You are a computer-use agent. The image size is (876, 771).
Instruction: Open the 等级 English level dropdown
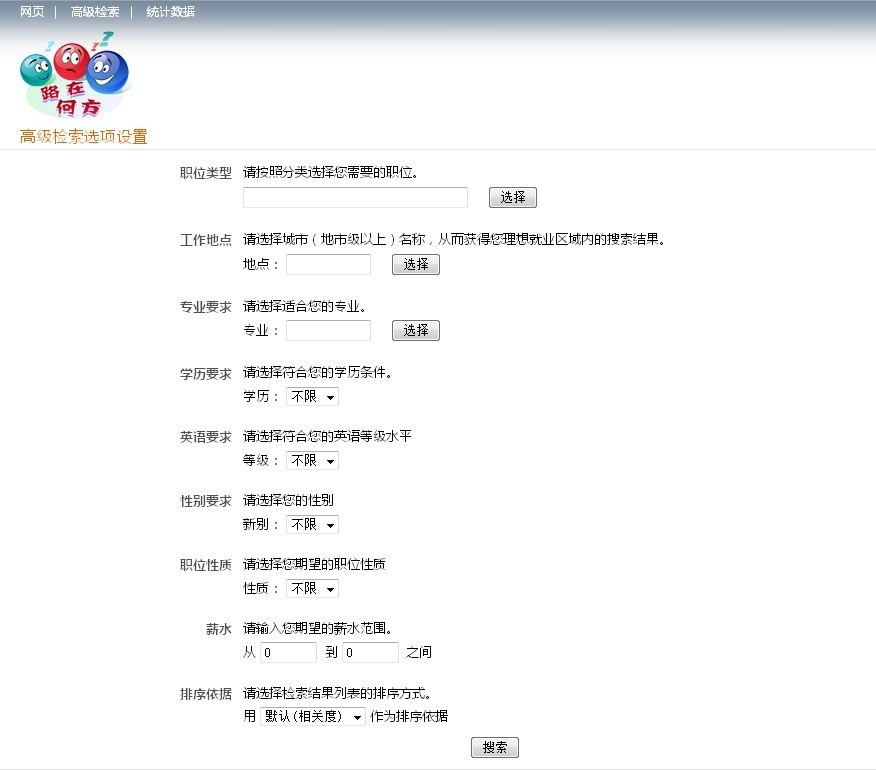click(312, 460)
